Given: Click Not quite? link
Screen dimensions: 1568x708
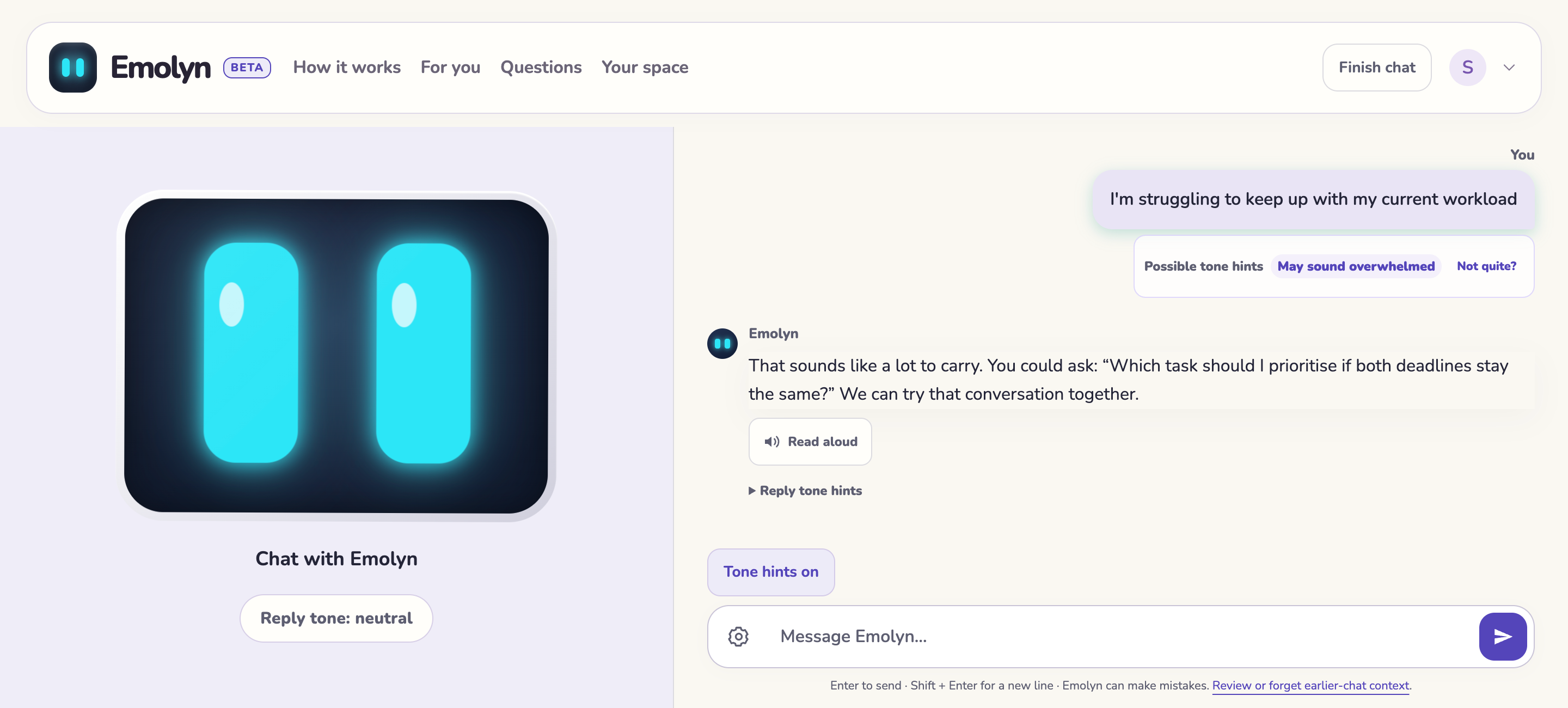Looking at the screenshot, I should (x=1486, y=267).
